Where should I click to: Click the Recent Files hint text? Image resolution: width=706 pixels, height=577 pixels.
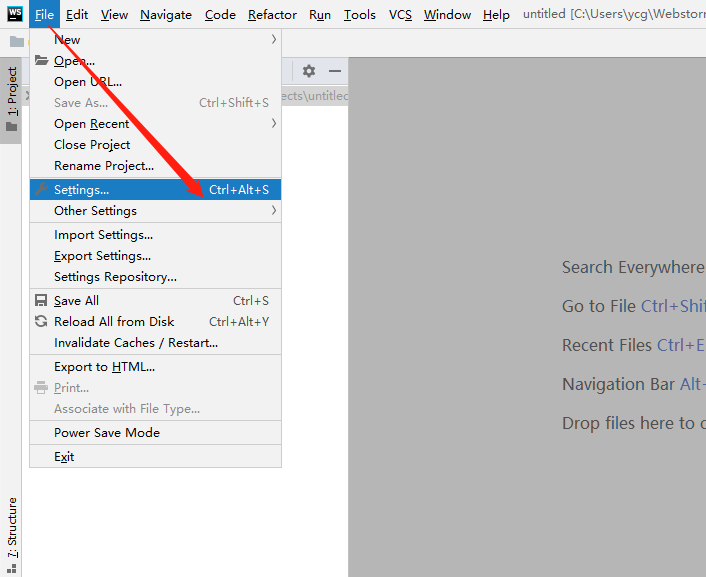point(607,345)
